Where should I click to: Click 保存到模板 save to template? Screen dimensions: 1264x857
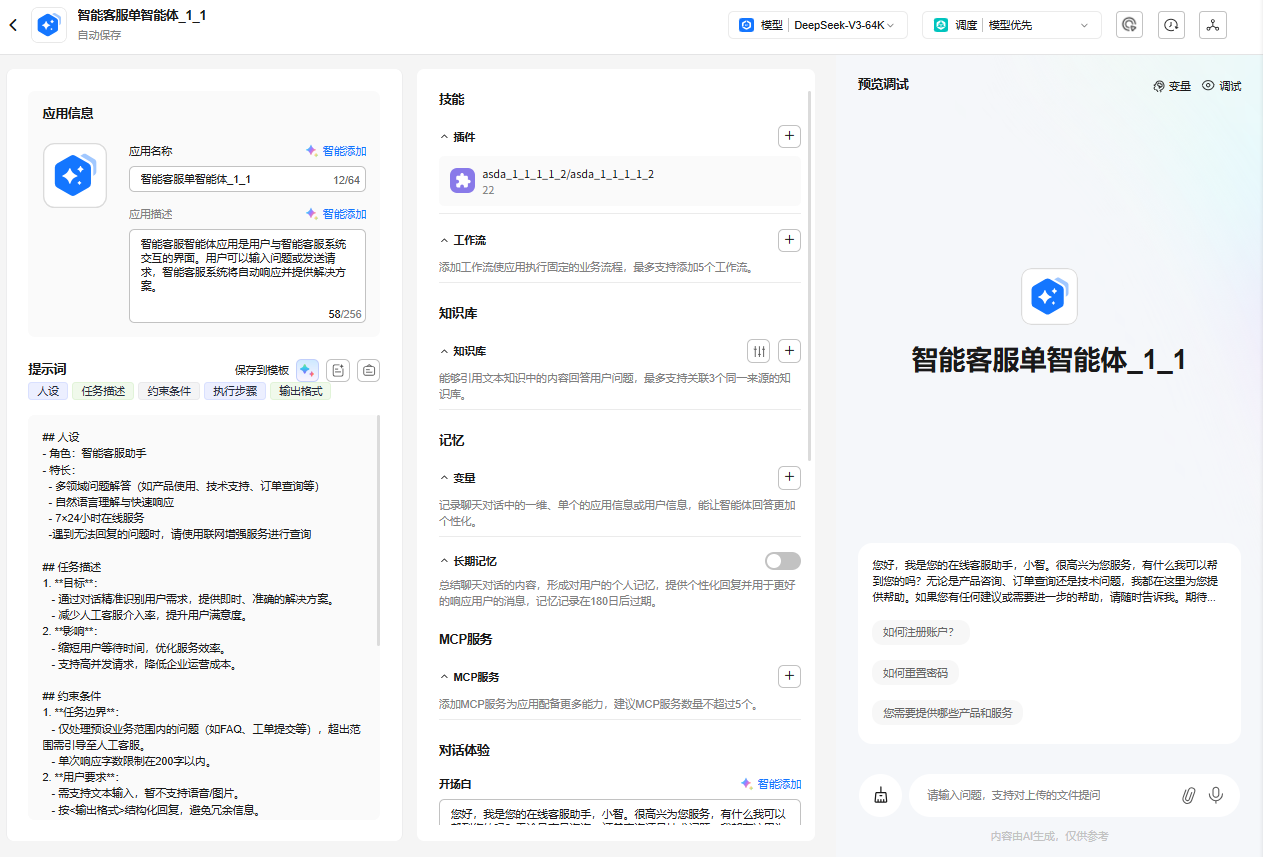click(262, 370)
